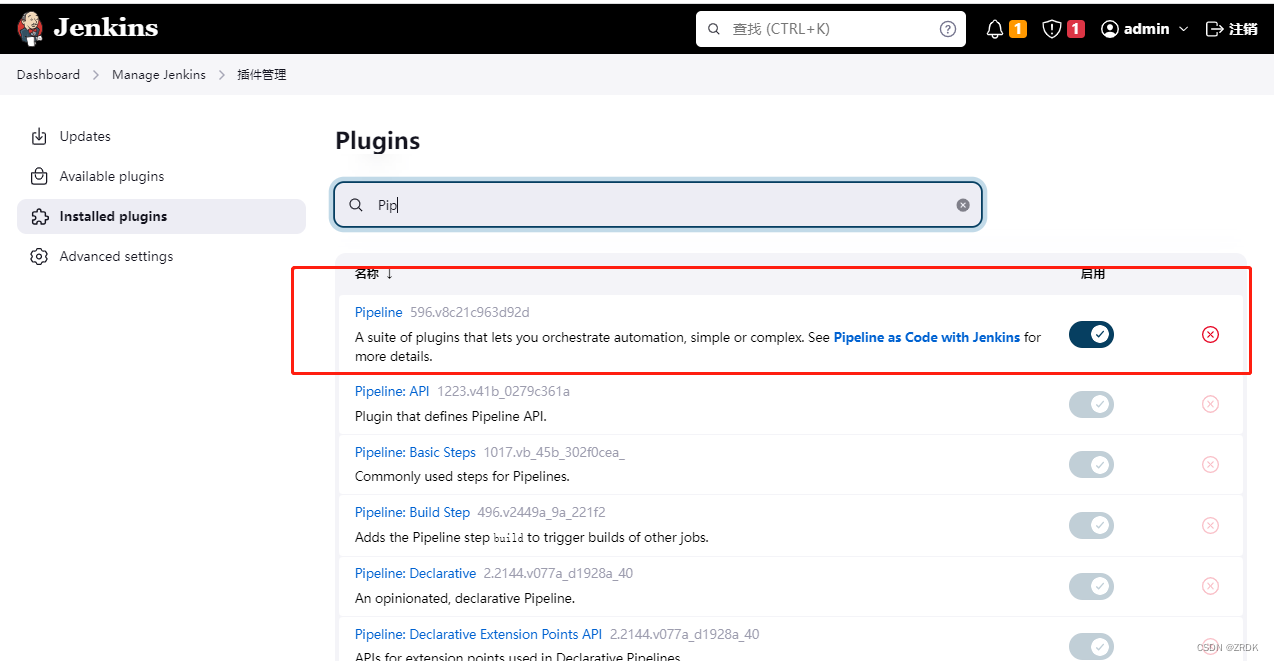The width and height of the screenshot is (1274, 661).
Task: Click the red security count badge
Action: tap(1076, 29)
